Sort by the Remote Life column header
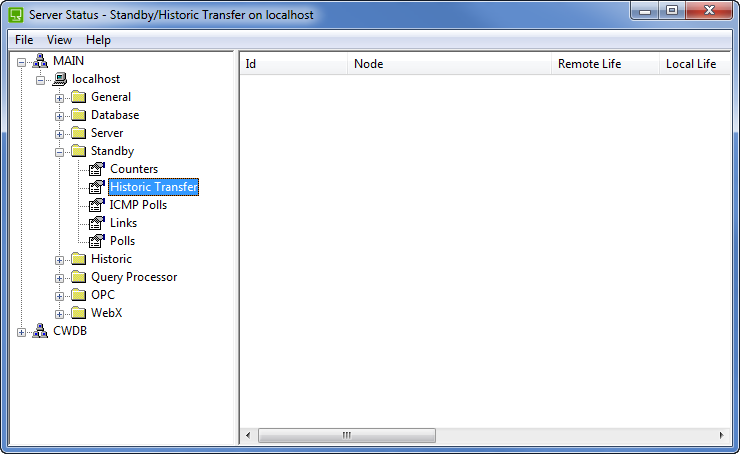The image size is (740, 454). coord(604,64)
